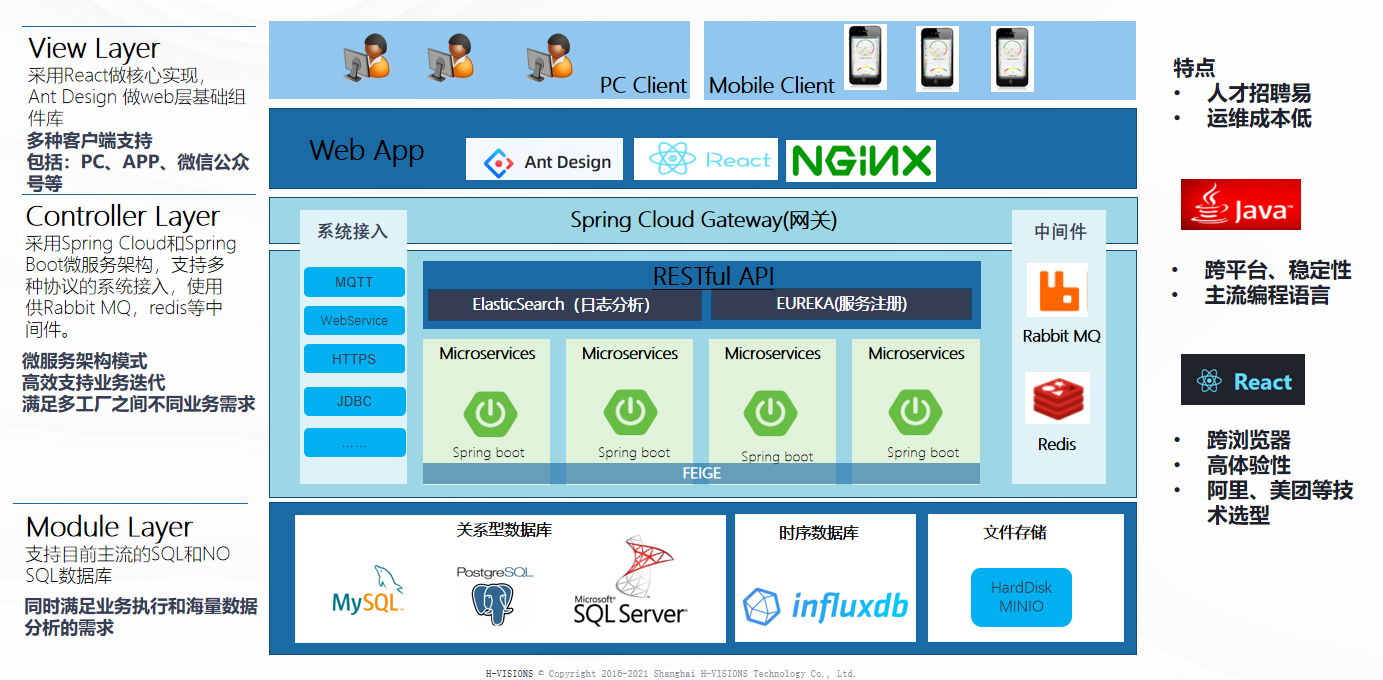The width and height of the screenshot is (1383, 680).
Task: Click the WebService protocol box
Action: 355,321
